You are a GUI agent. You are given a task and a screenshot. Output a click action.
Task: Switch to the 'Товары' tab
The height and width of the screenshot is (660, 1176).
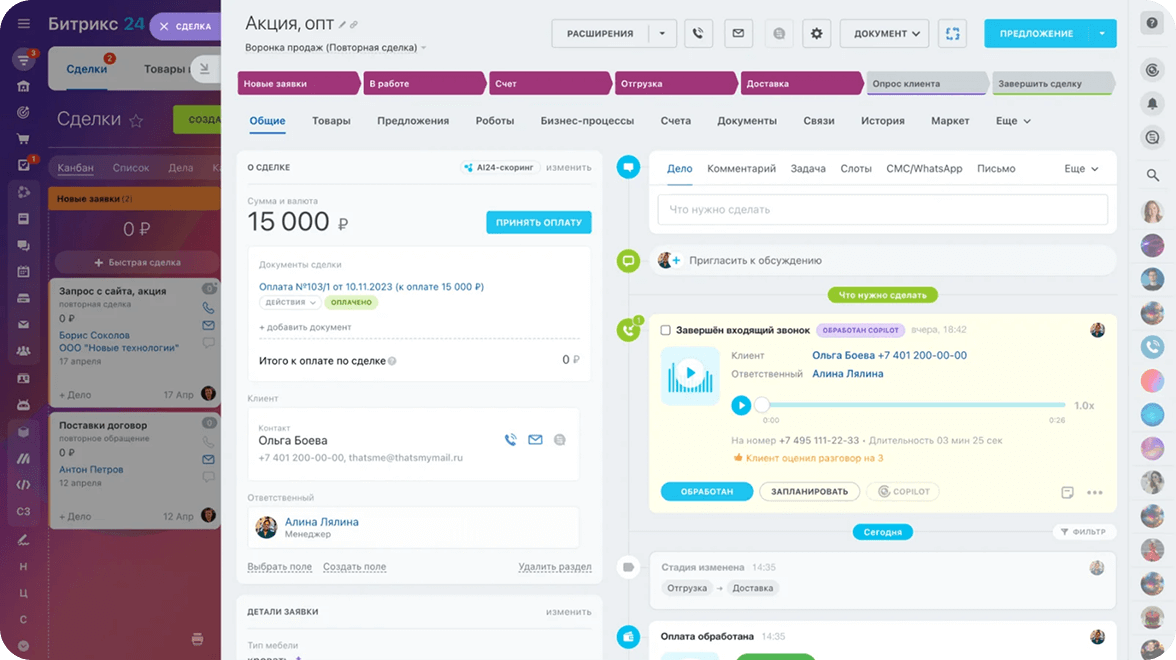pos(331,121)
